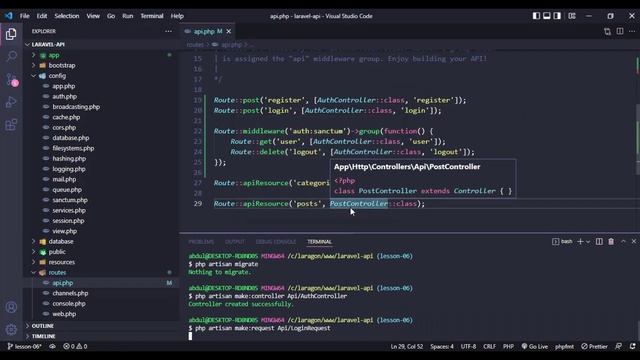Expand the resources folder
640x360 pixels.
click(x=101, y=262)
